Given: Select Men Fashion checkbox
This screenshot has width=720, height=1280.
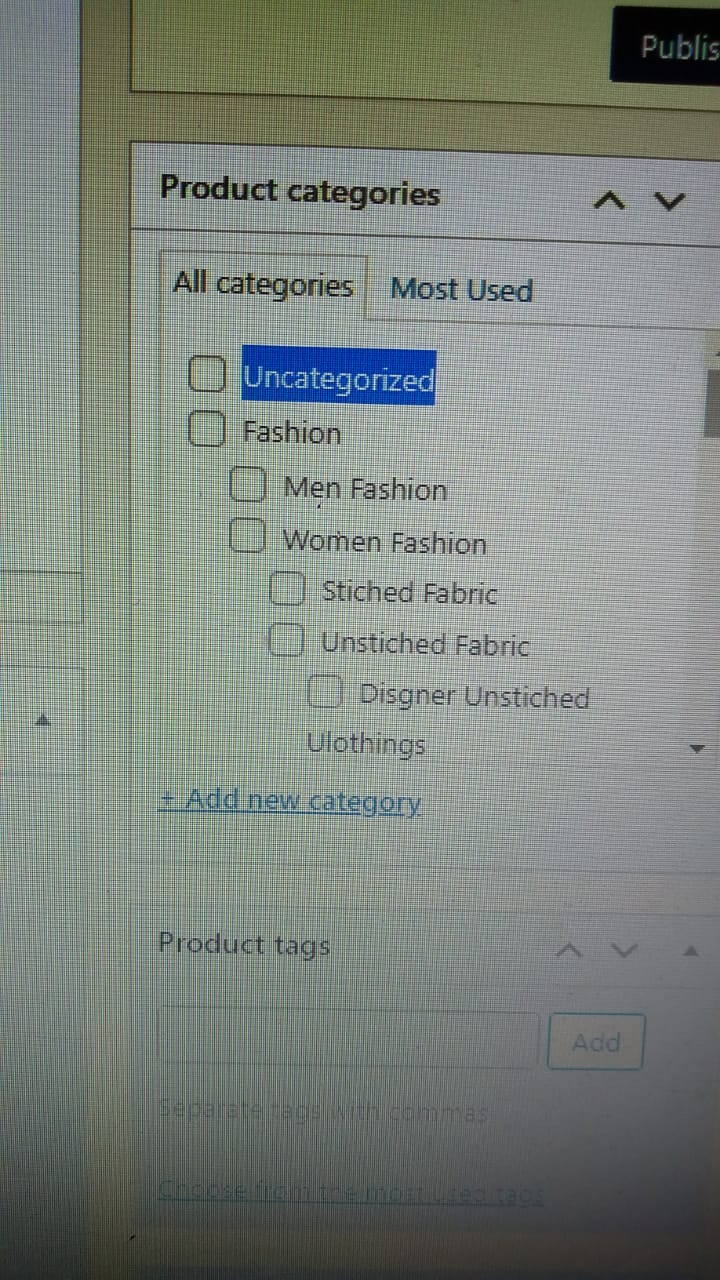Looking at the screenshot, I should coord(248,486).
